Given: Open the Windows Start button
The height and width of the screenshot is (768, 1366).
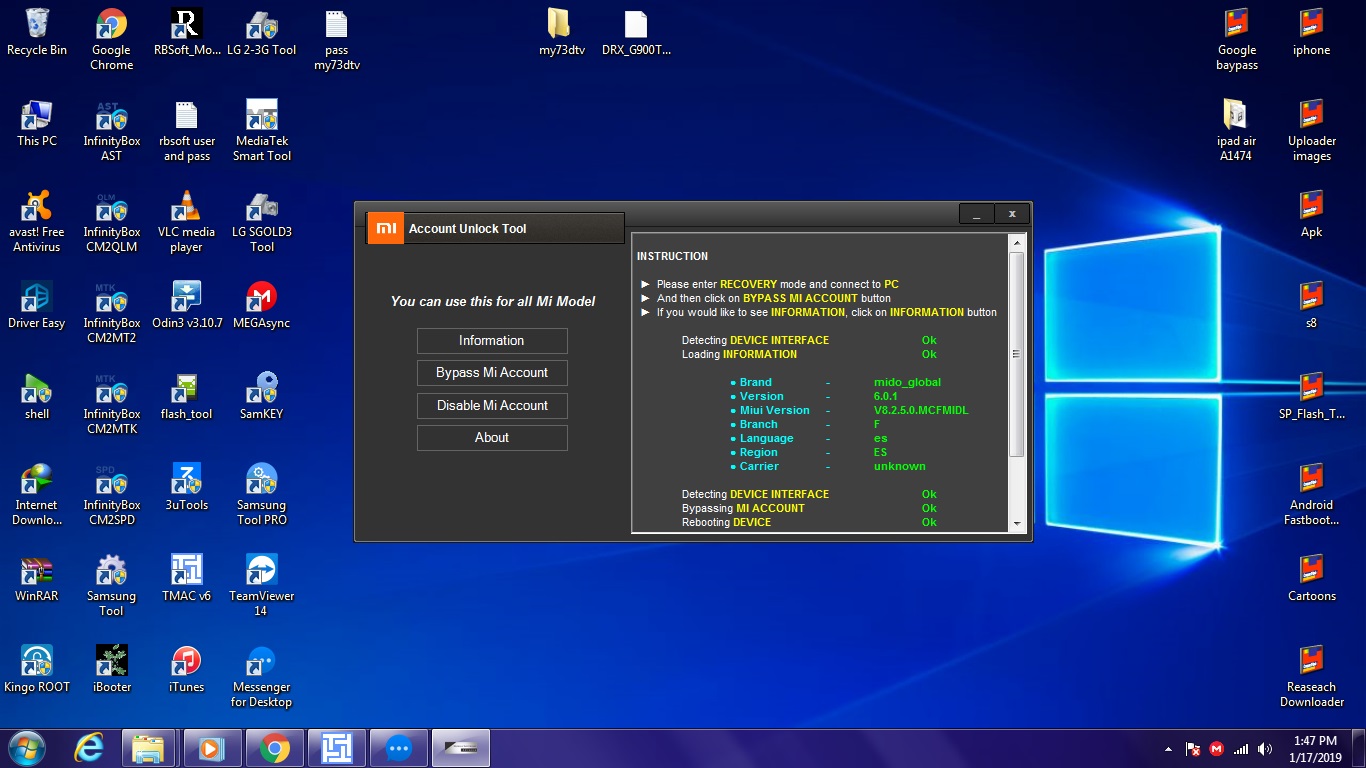Looking at the screenshot, I should click(x=27, y=748).
